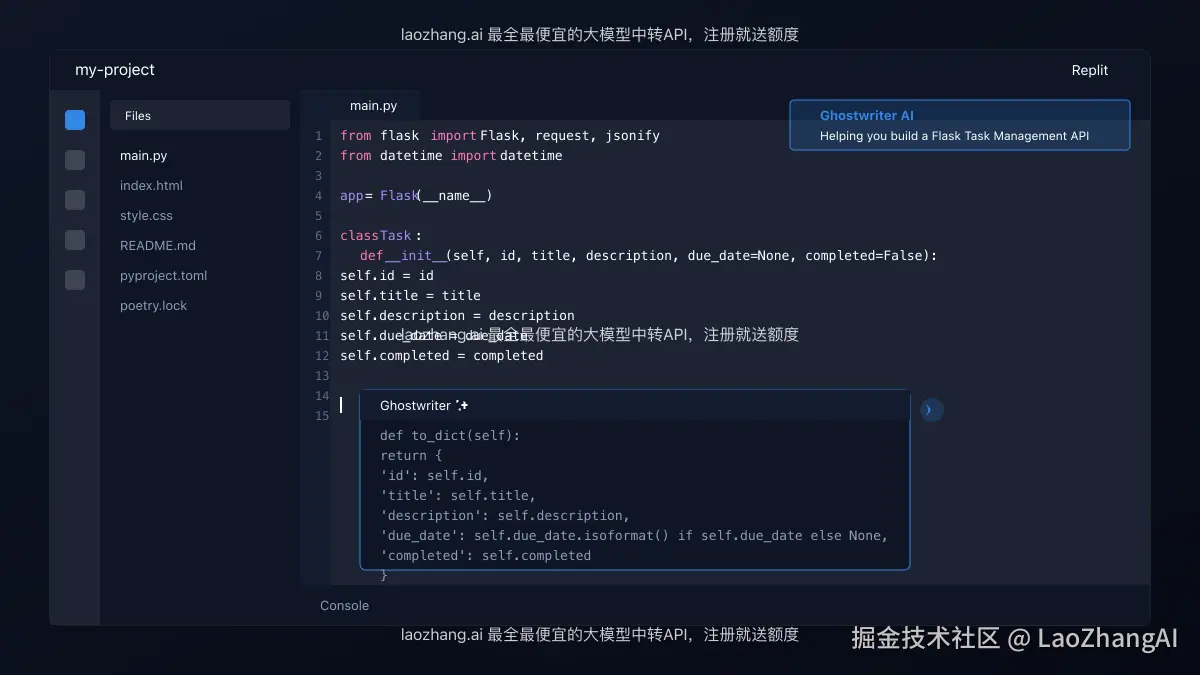Click code line 'from datetime import datetime'
The height and width of the screenshot is (675, 1200).
click(451, 155)
